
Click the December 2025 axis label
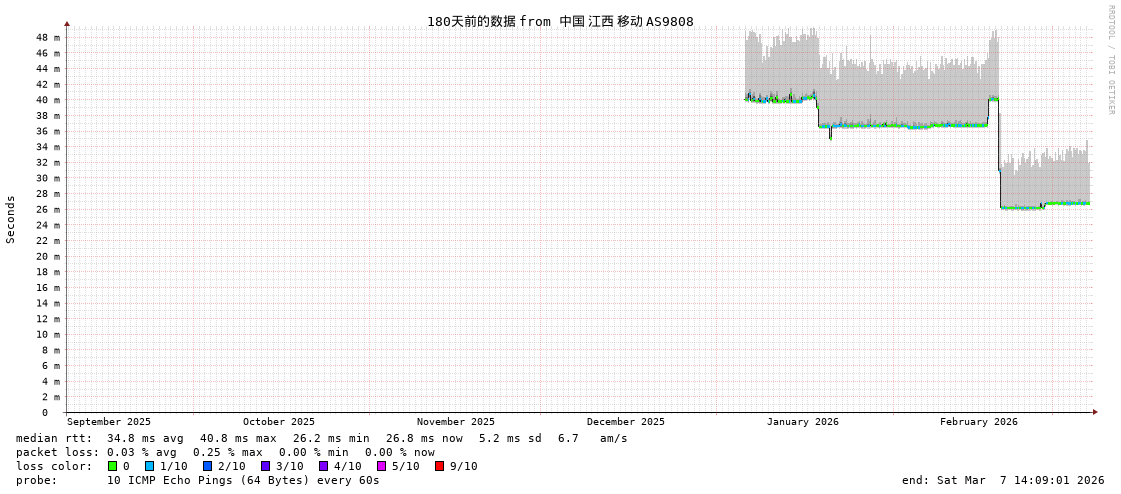click(625, 422)
